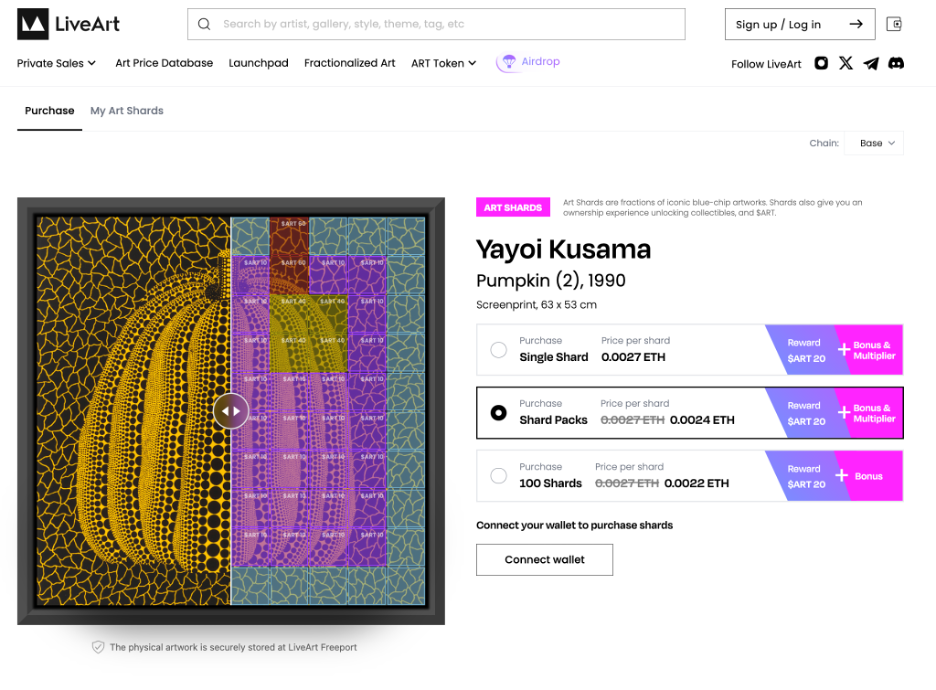
Task: Open LiveArt Telegram channel
Action: pyautogui.click(x=871, y=63)
